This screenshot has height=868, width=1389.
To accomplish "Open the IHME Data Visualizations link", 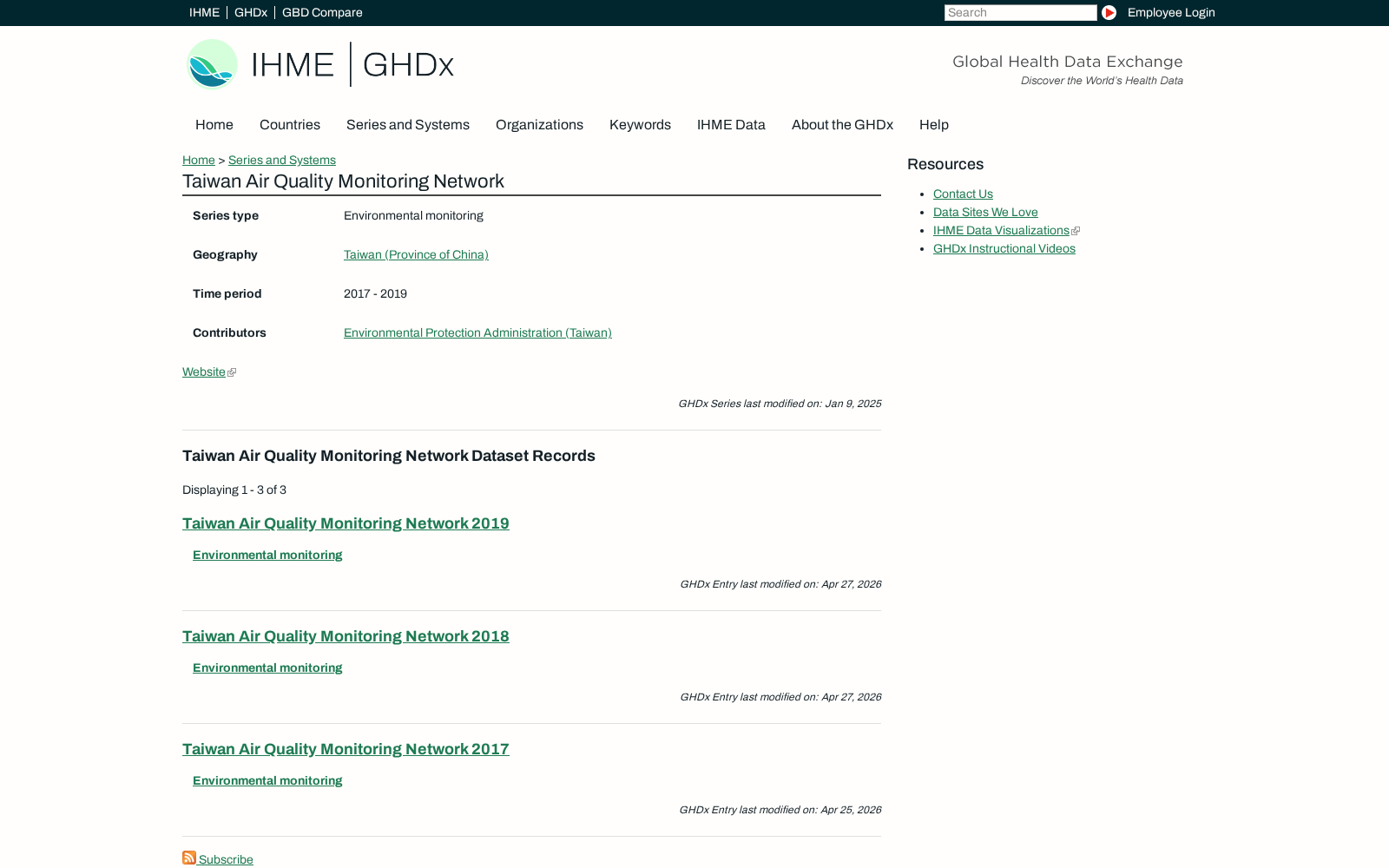I will (1001, 230).
